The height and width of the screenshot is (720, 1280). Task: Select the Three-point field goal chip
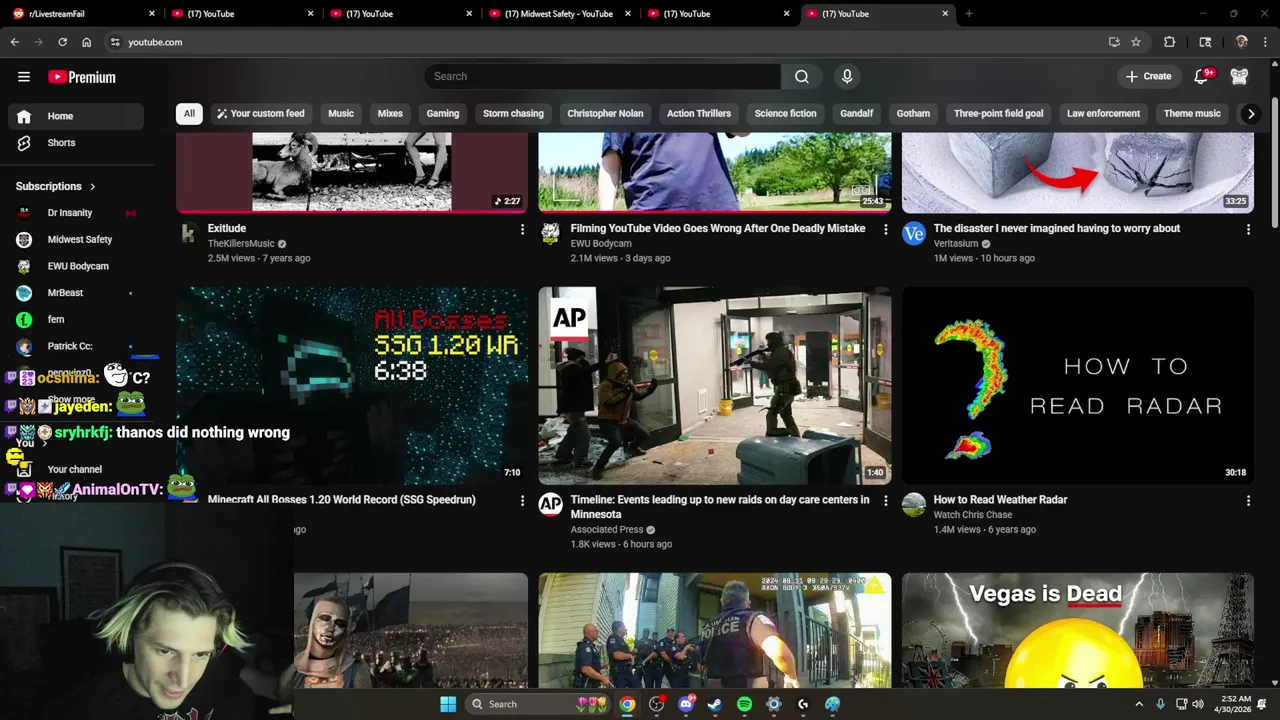[x=998, y=114]
